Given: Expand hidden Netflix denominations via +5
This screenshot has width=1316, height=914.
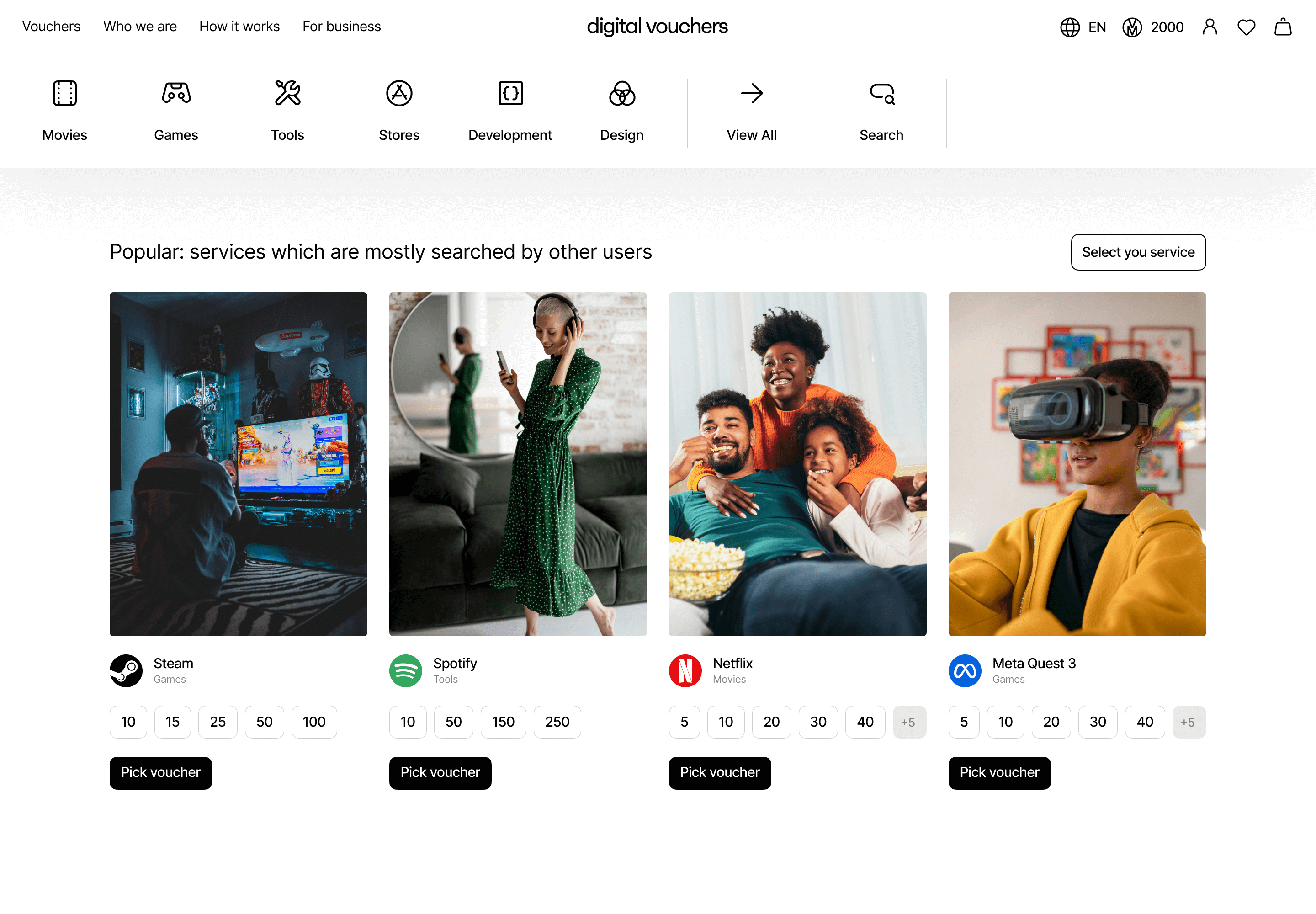Looking at the screenshot, I should click(x=909, y=722).
